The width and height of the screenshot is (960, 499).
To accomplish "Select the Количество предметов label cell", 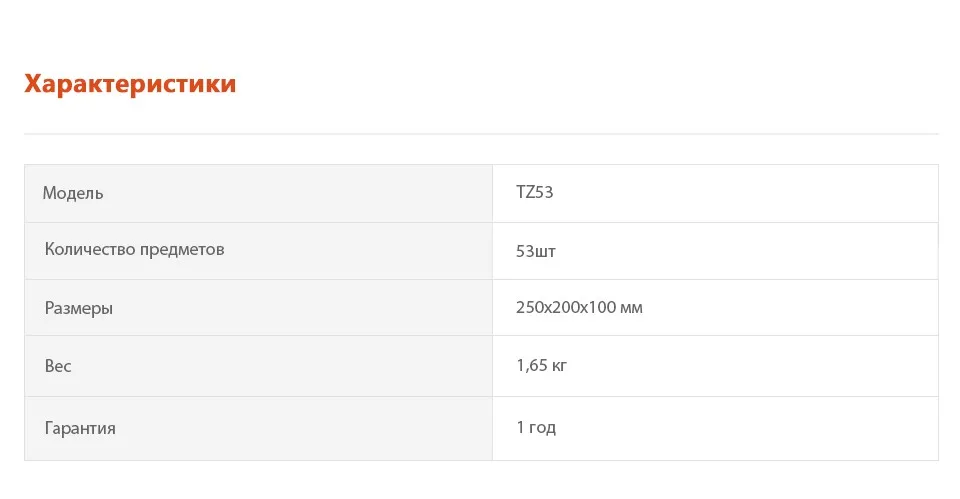I will point(134,249).
